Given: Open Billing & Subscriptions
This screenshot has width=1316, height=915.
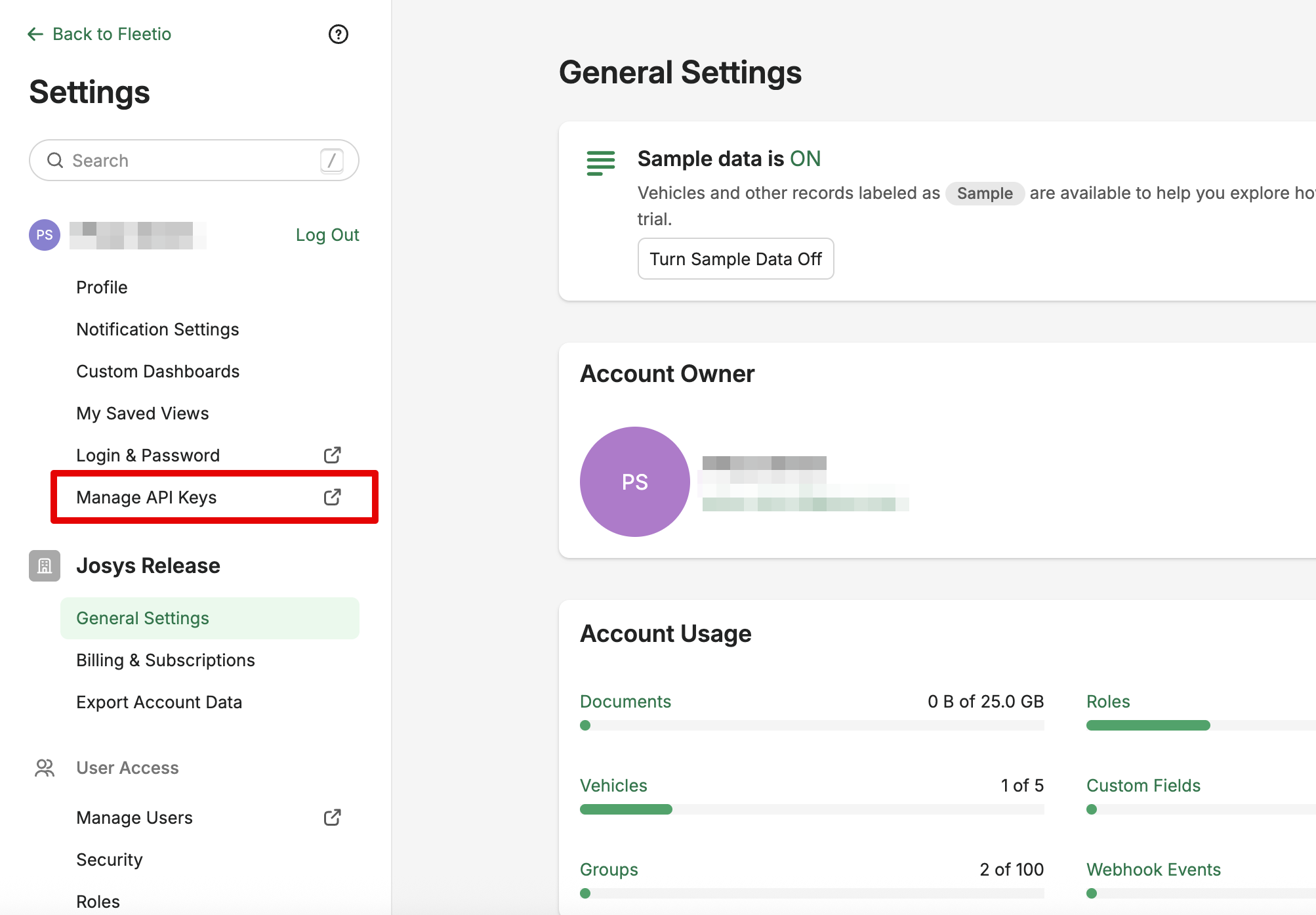Looking at the screenshot, I should (165, 660).
